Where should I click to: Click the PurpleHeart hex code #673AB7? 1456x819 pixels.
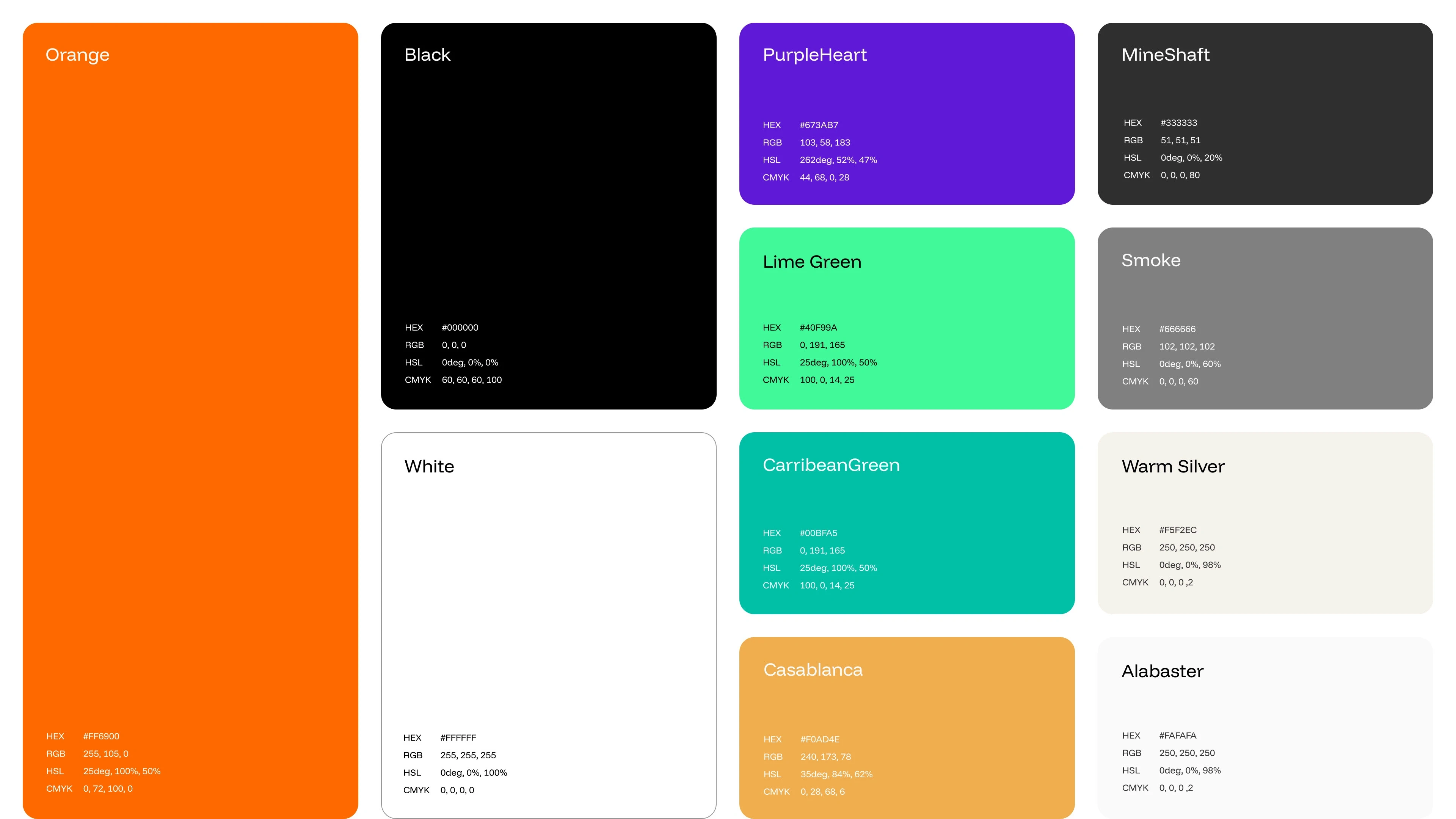(x=819, y=125)
